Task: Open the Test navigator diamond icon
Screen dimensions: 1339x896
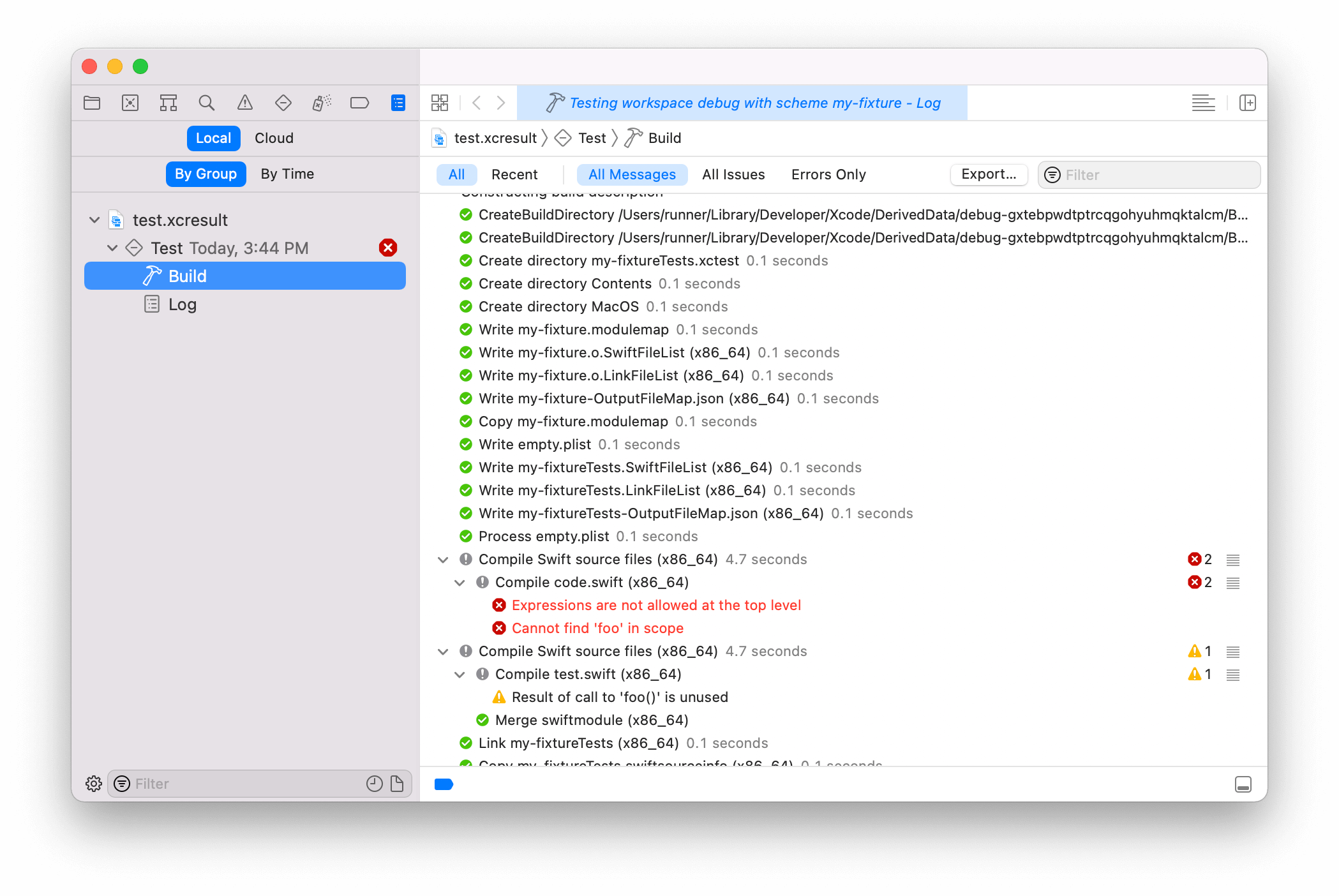Action: [x=283, y=103]
